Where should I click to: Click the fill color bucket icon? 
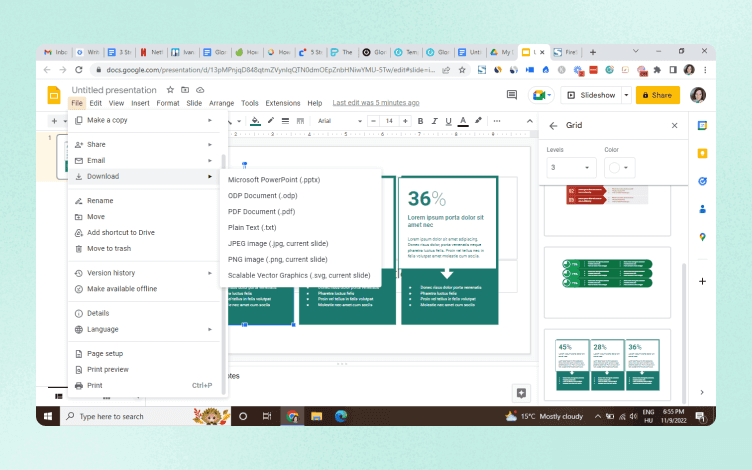tap(255, 121)
